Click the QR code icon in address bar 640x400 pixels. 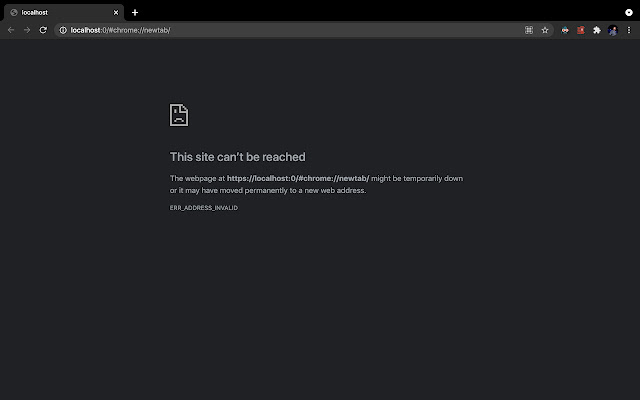pyautogui.click(x=529, y=30)
